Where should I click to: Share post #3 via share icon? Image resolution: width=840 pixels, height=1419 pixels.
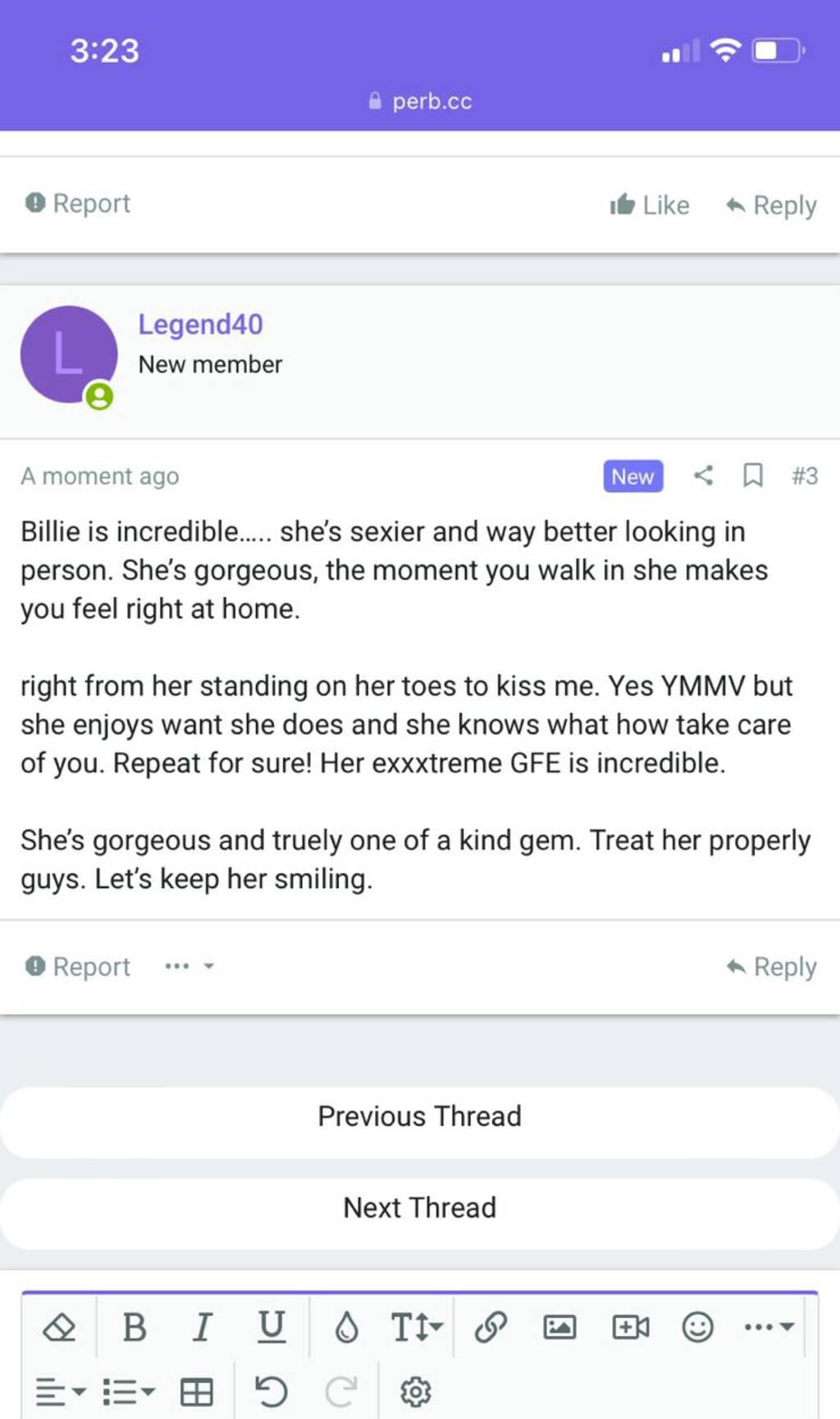703,475
